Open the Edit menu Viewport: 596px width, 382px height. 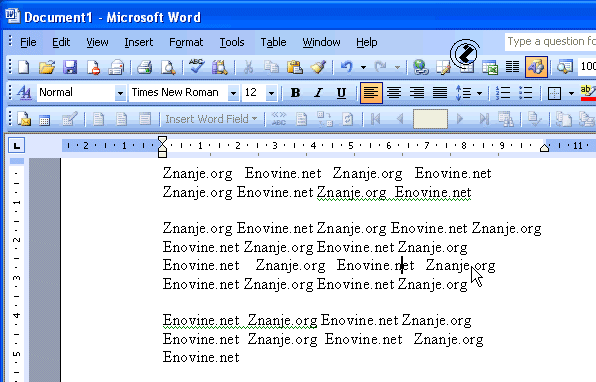point(61,42)
